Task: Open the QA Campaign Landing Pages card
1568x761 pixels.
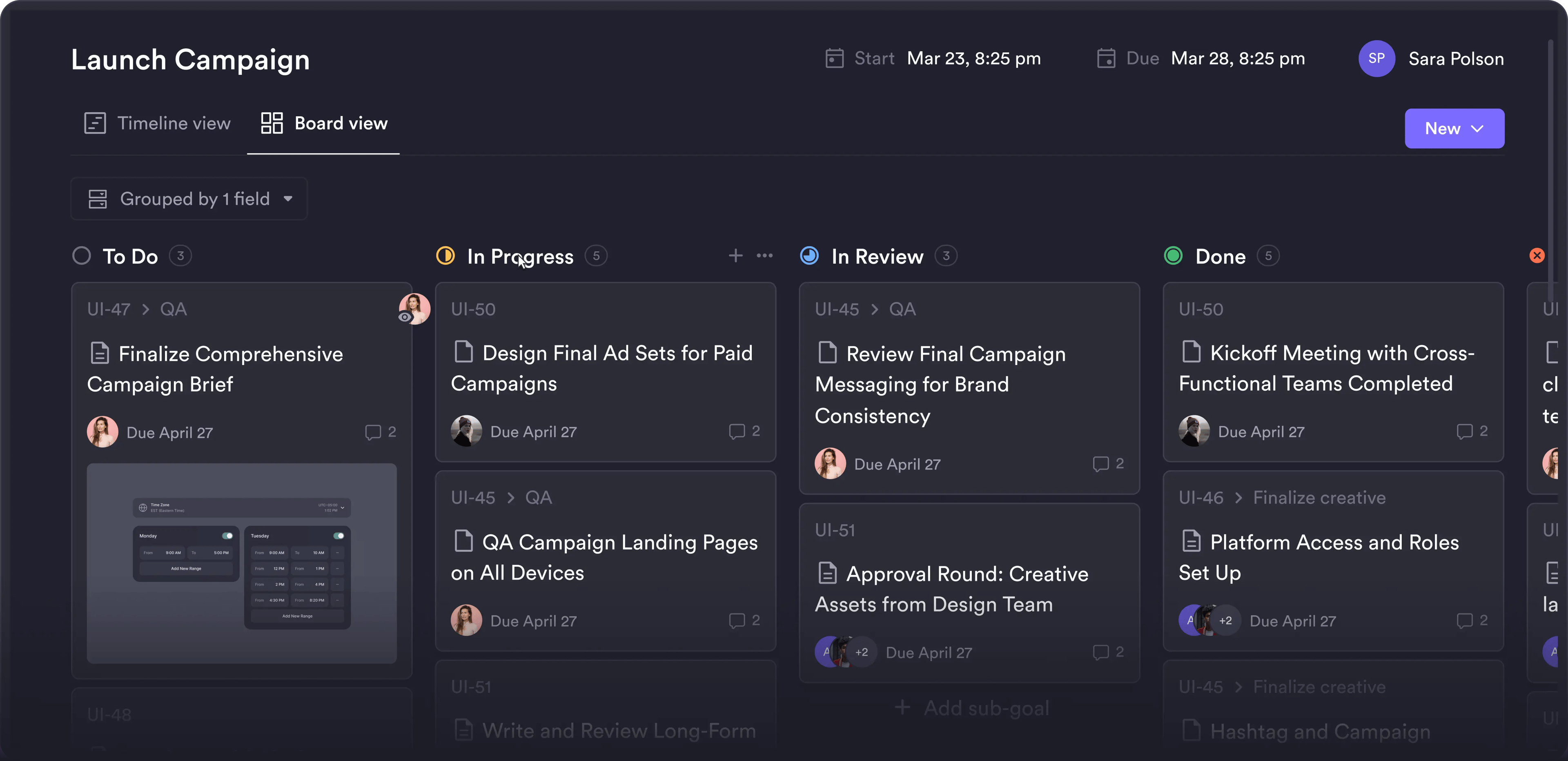Action: coord(605,557)
